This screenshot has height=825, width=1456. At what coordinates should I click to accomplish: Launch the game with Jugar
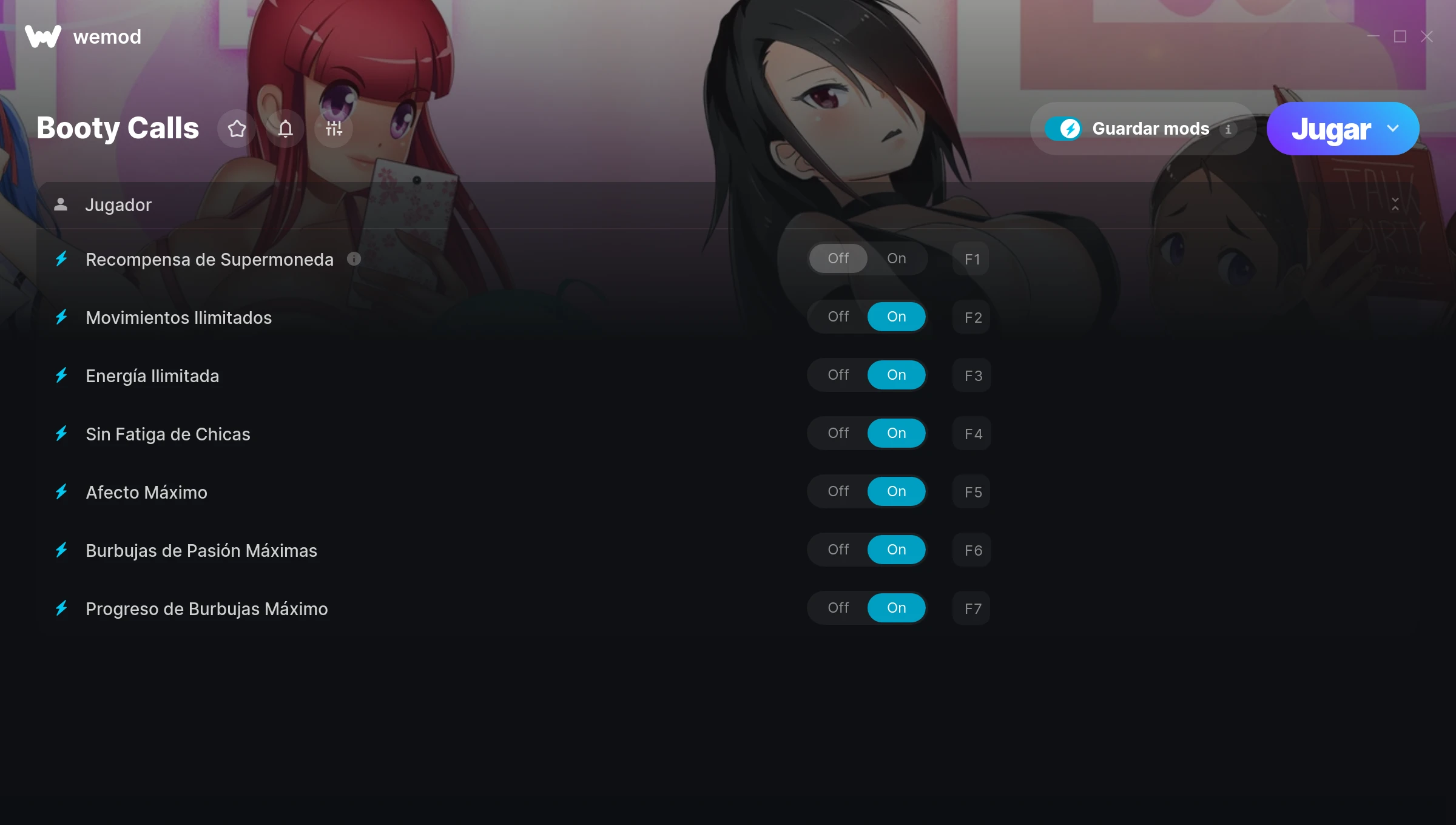(1330, 129)
